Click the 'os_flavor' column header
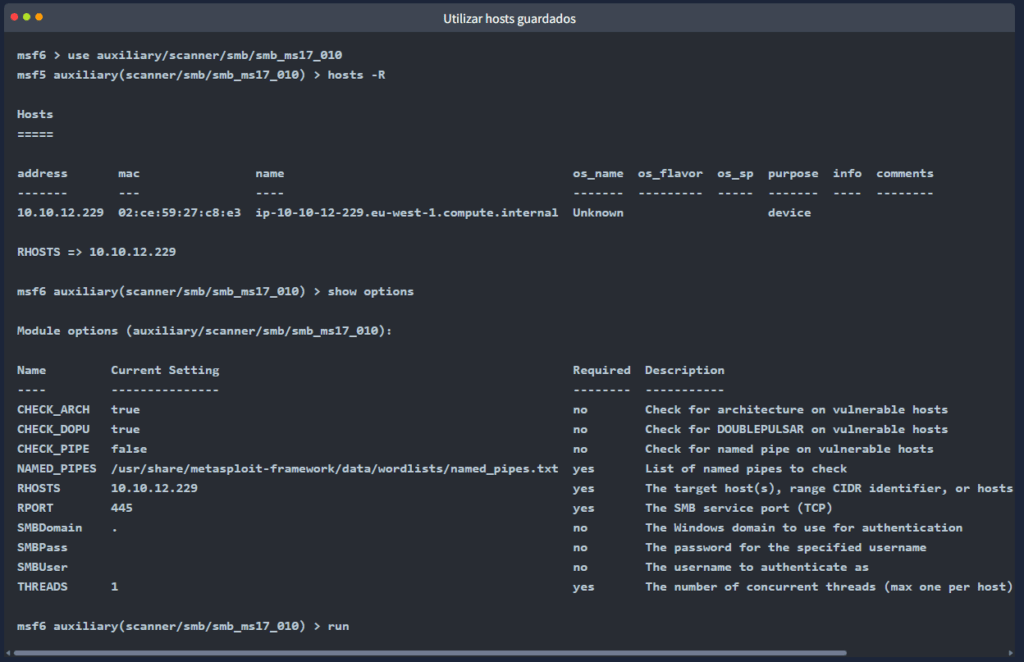 (670, 174)
